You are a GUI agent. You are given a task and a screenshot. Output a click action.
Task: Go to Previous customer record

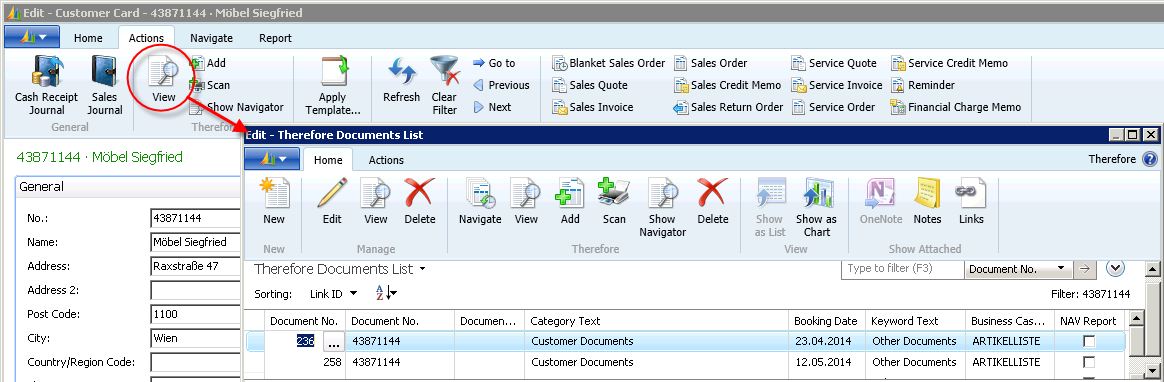coord(501,85)
